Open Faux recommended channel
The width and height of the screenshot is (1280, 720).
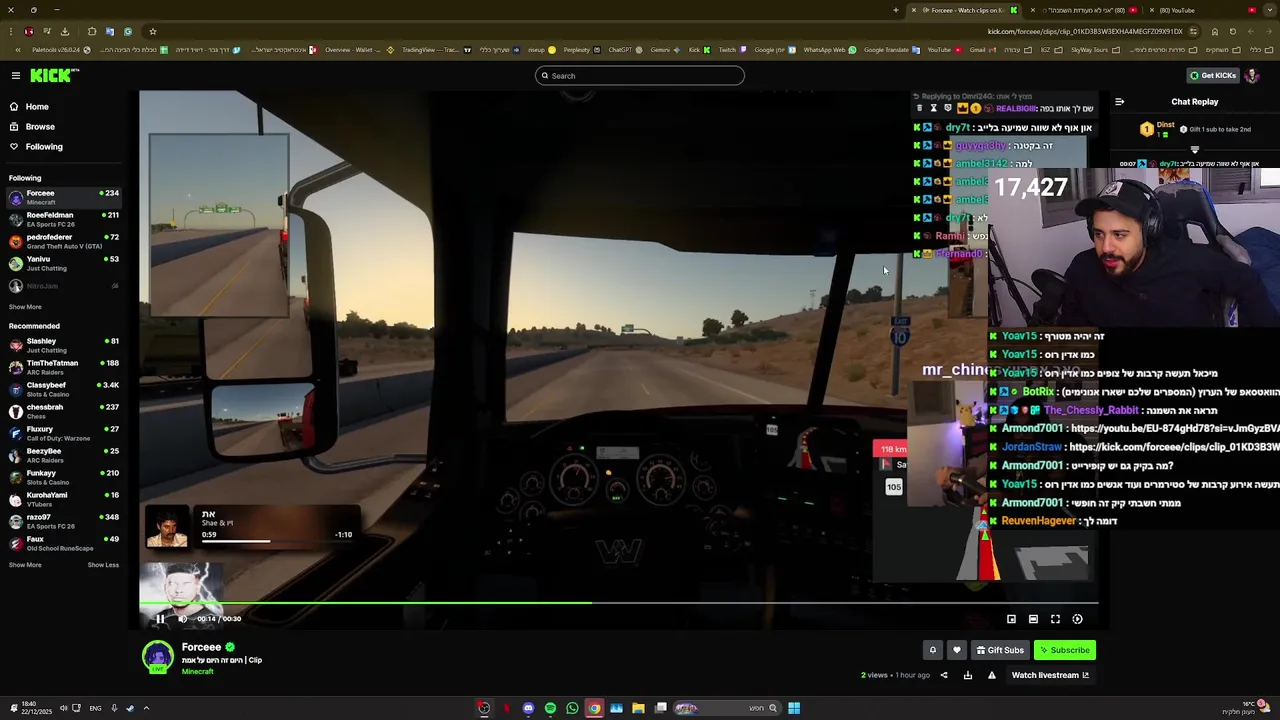64,543
